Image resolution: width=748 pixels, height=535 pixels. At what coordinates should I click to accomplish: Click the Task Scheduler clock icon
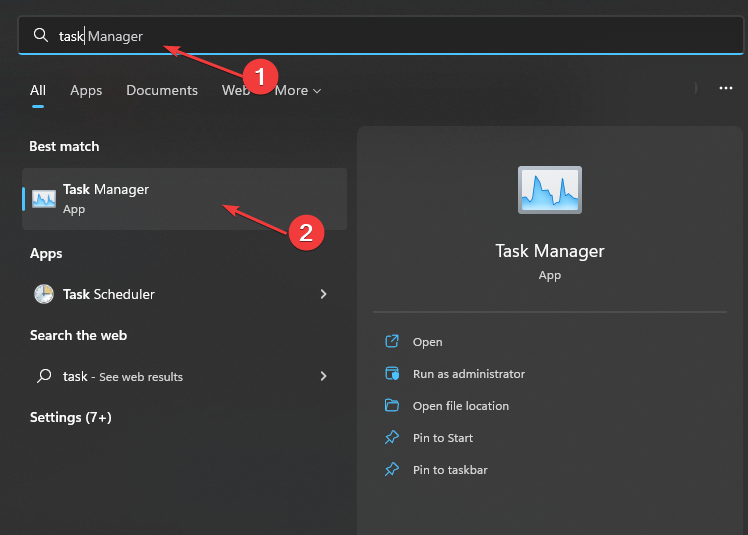tap(44, 294)
